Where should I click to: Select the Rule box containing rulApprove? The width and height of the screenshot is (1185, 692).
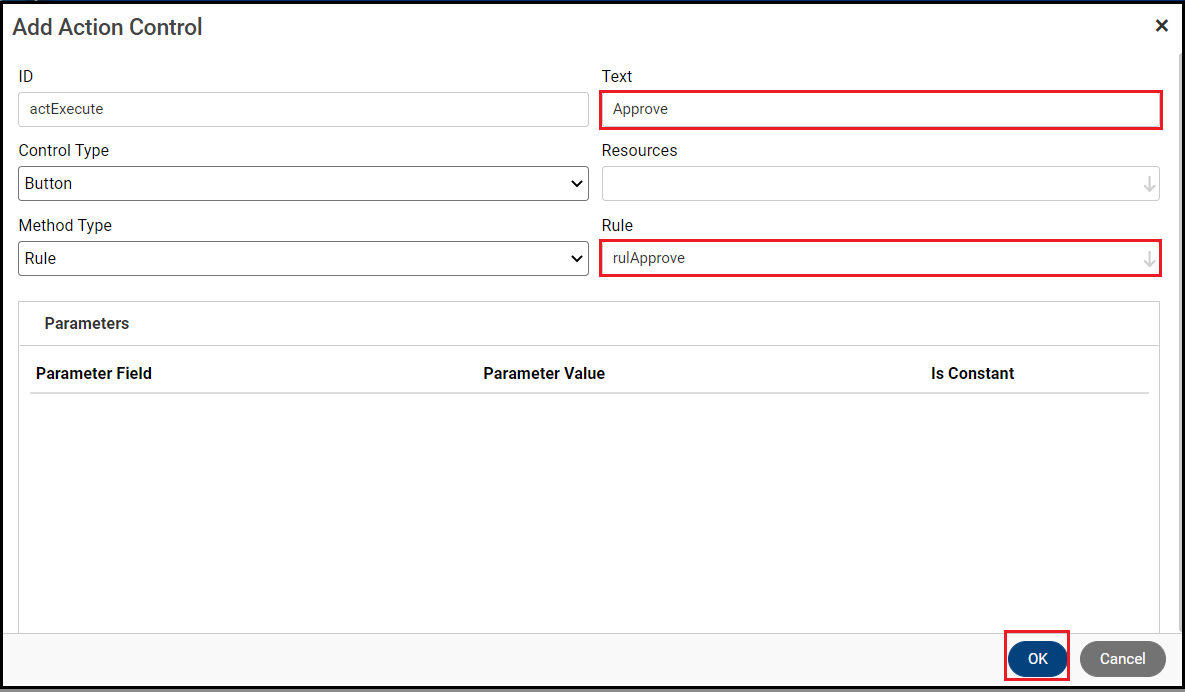[x=870, y=259]
